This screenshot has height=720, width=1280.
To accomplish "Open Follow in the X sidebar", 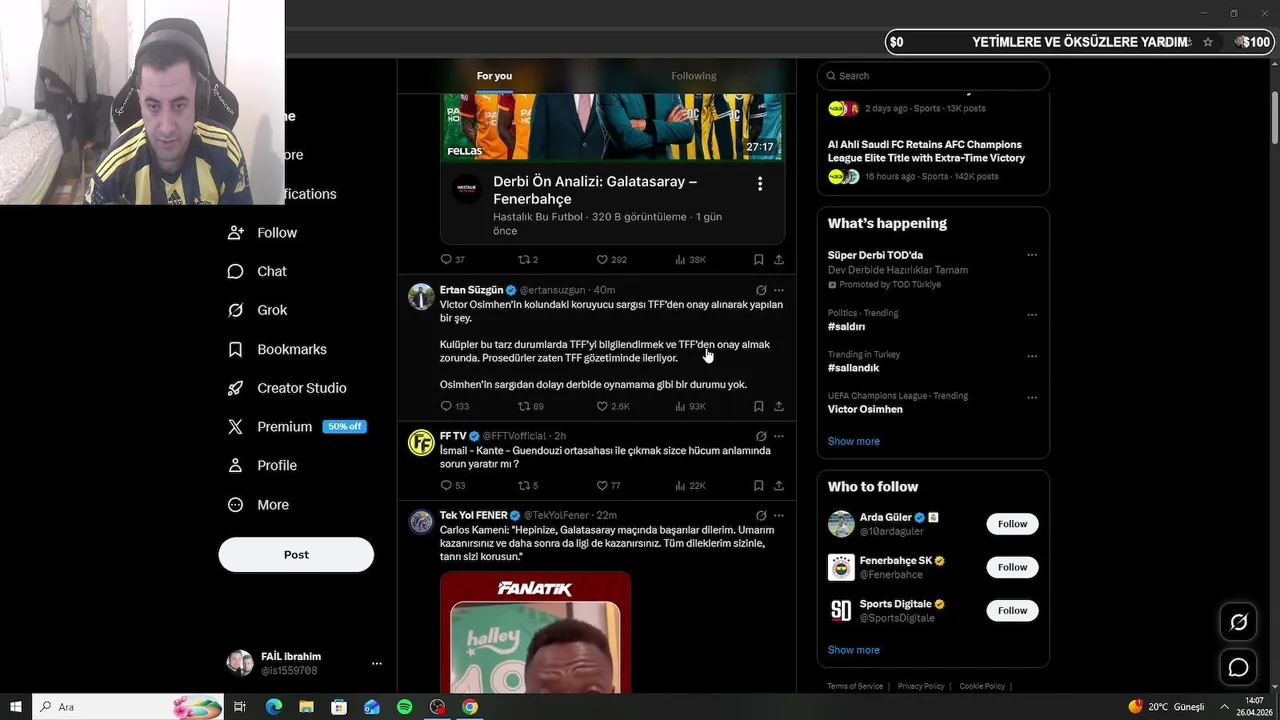I will pyautogui.click(x=262, y=233).
